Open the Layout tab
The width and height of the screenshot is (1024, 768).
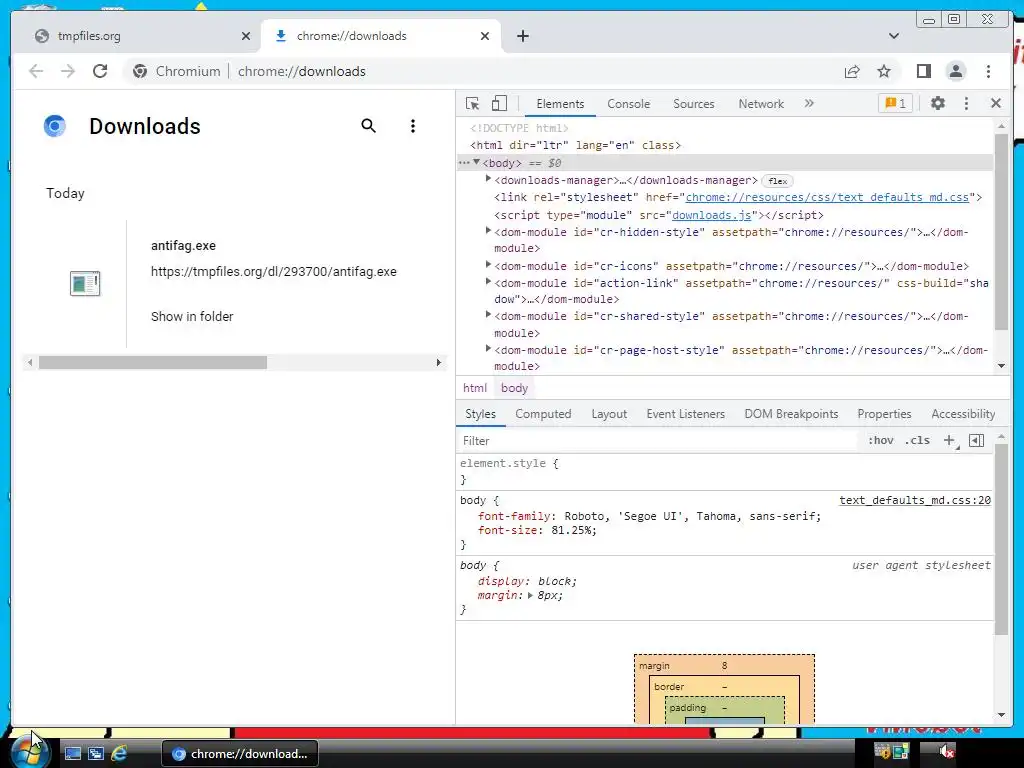pyautogui.click(x=609, y=414)
